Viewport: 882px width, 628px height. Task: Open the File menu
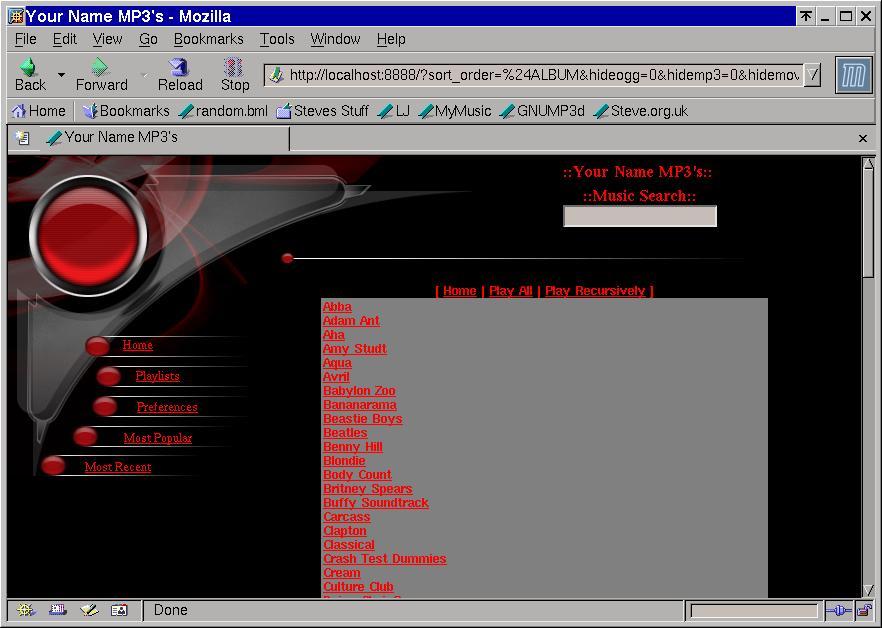(x=25, y=39)
